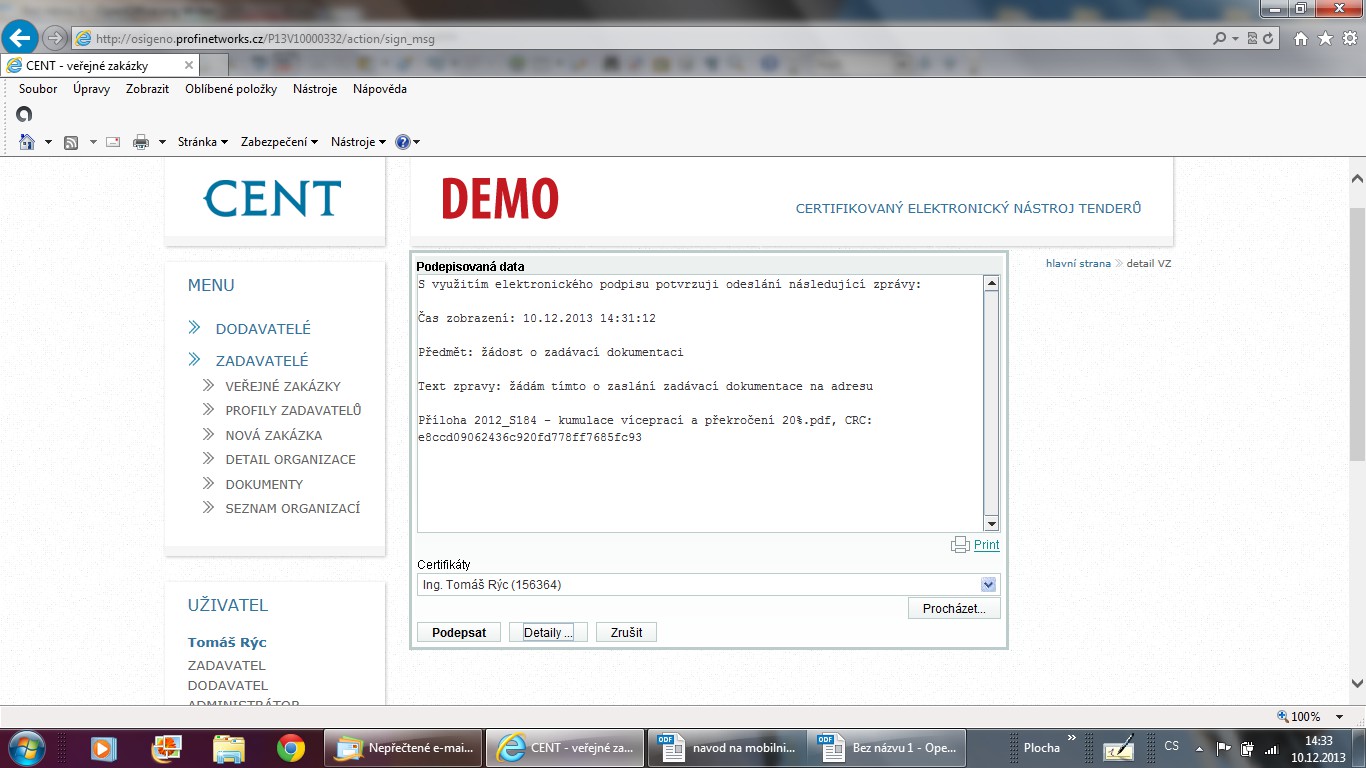Open the Soubor menu
Screen dimensions: 1366x768
point(38,89)
